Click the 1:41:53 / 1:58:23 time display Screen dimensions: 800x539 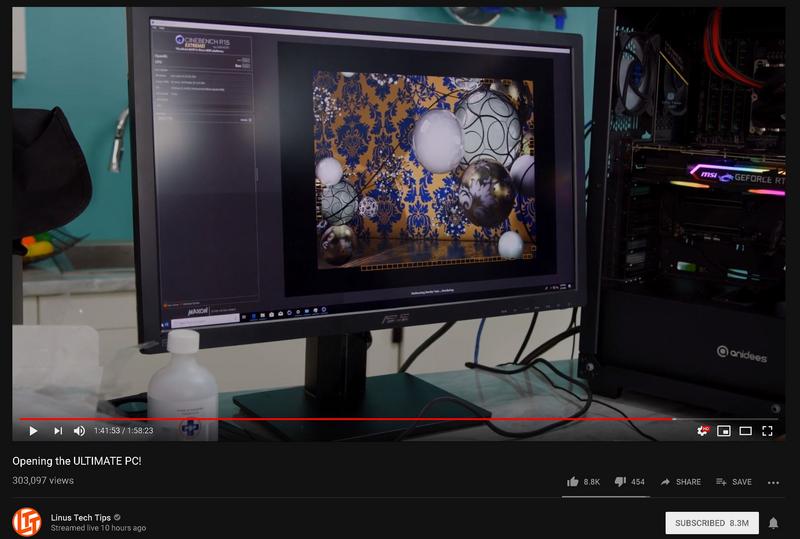tap(123, 431)
